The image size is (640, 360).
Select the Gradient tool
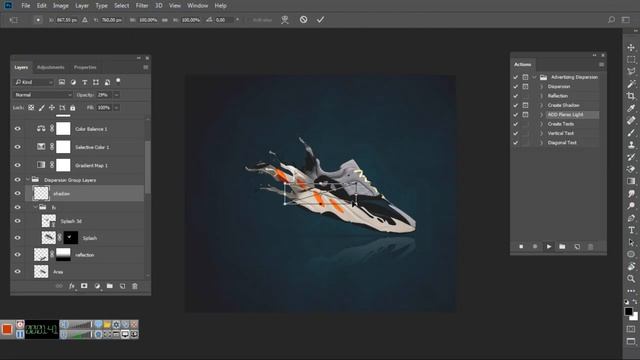pyautogui.click(x=631, y=181)
